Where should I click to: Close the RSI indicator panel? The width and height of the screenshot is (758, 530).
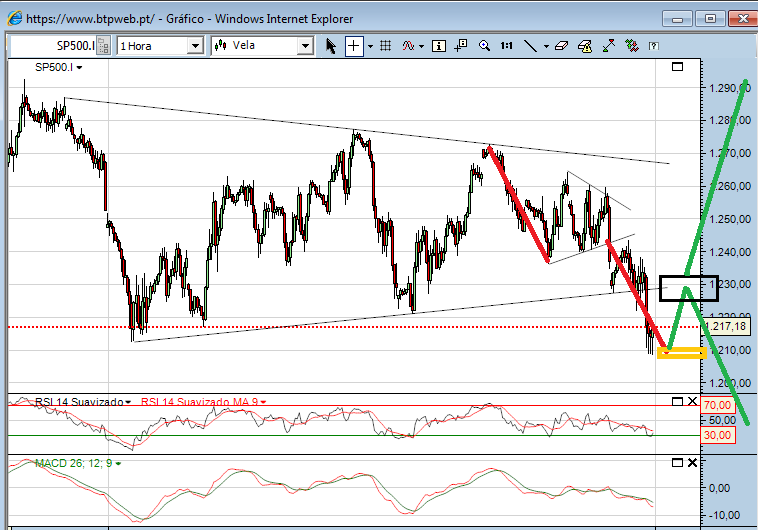(692, 401)
